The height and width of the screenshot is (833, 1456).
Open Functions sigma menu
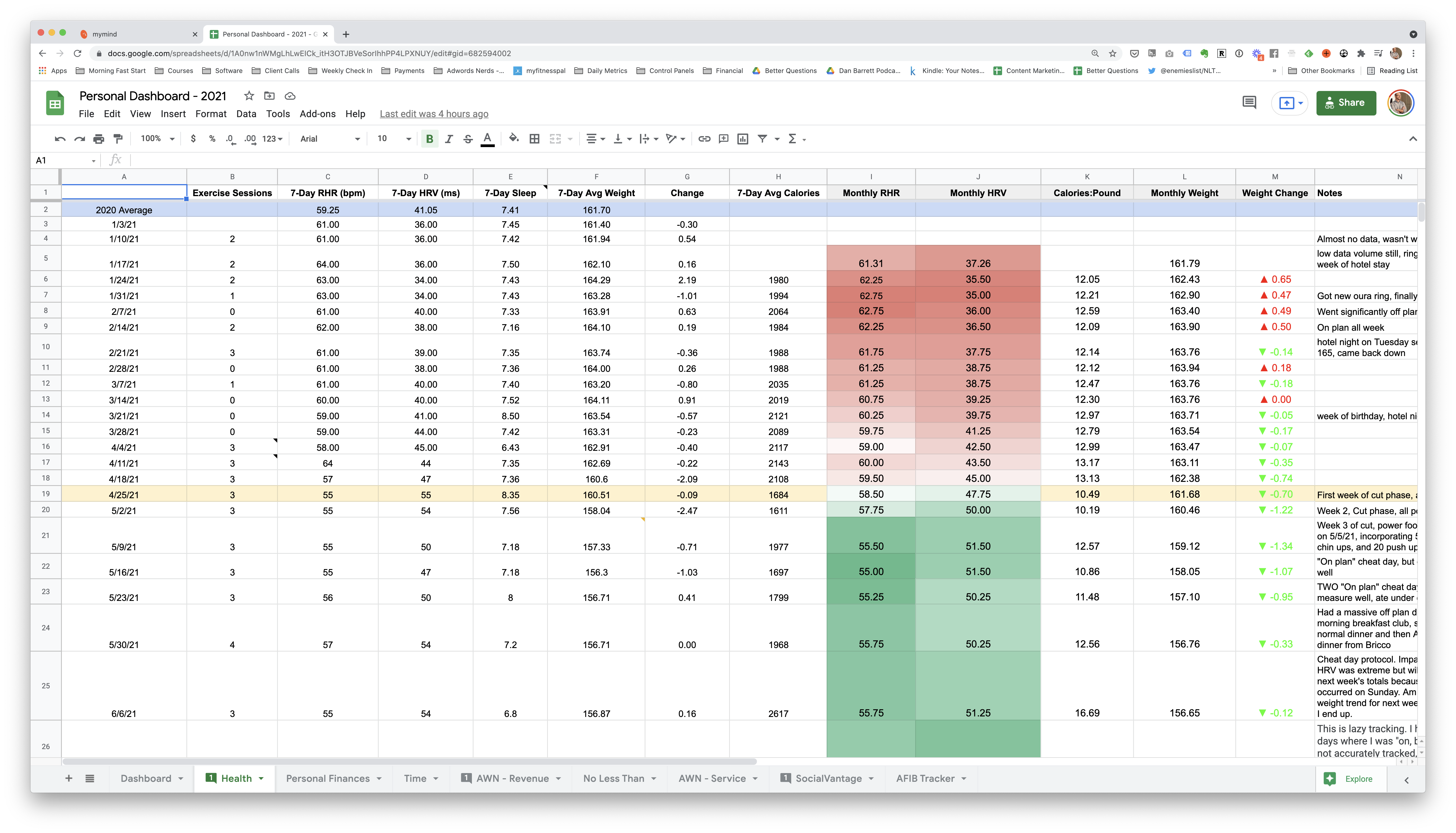click(797, 138)
